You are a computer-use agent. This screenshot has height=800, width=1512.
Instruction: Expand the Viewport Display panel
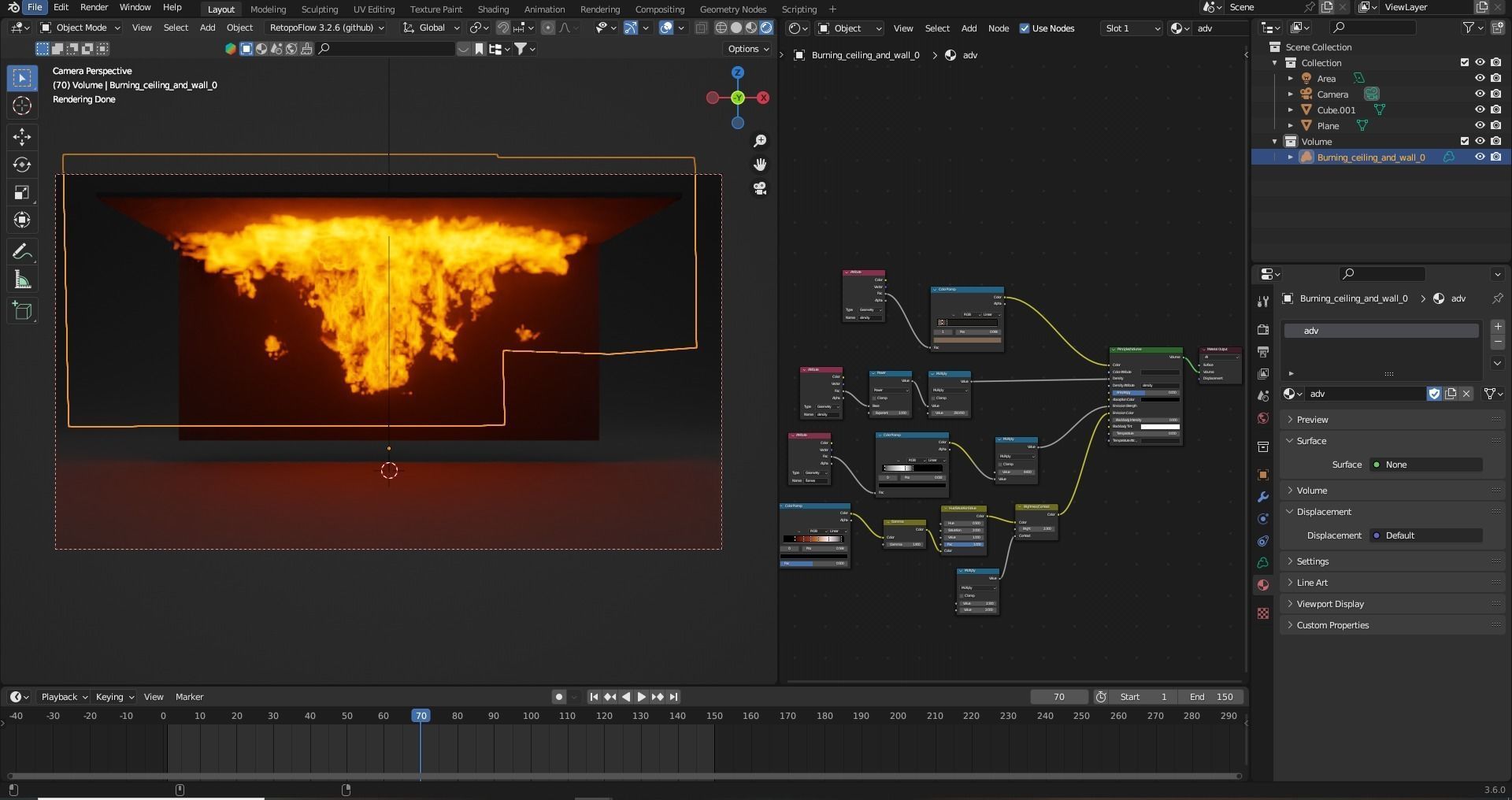click(x=1330, y=604)
